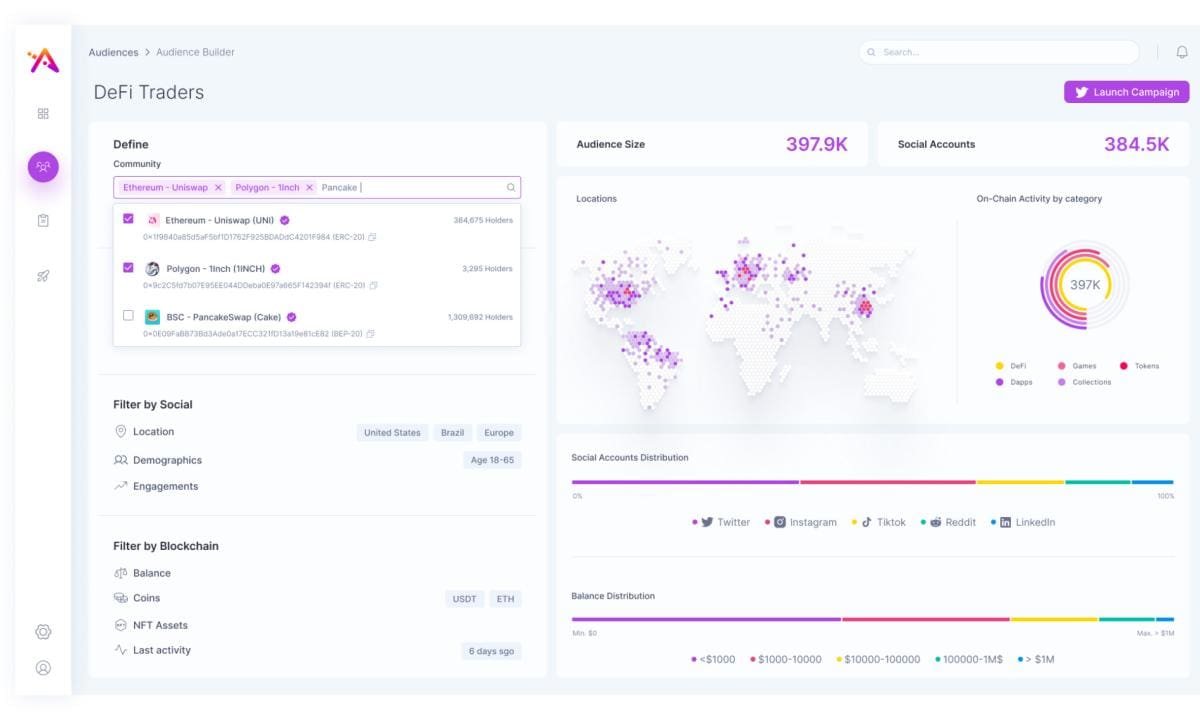Remove the Ethereum - Uniswap tag
1200x720 pixels.
tap(218, 188)
